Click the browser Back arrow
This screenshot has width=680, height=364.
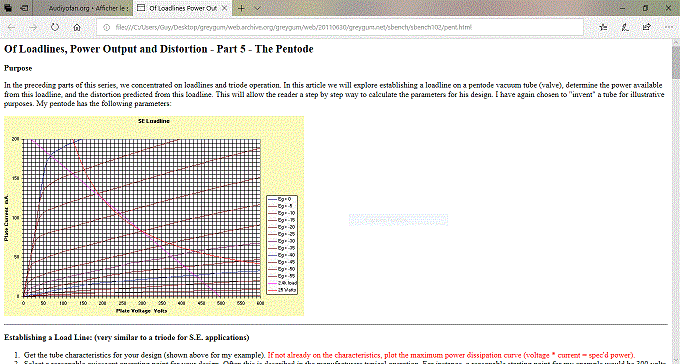12,27
